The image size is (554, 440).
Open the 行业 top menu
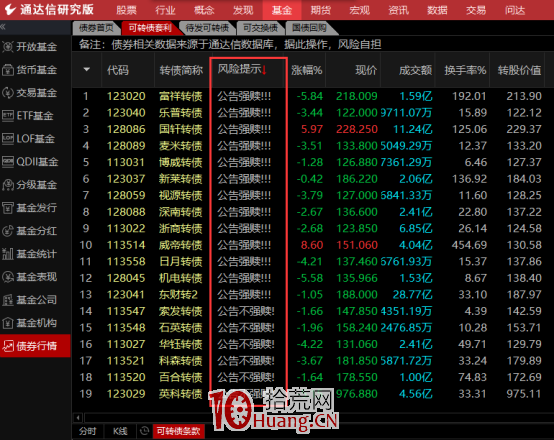pos(165,10)
